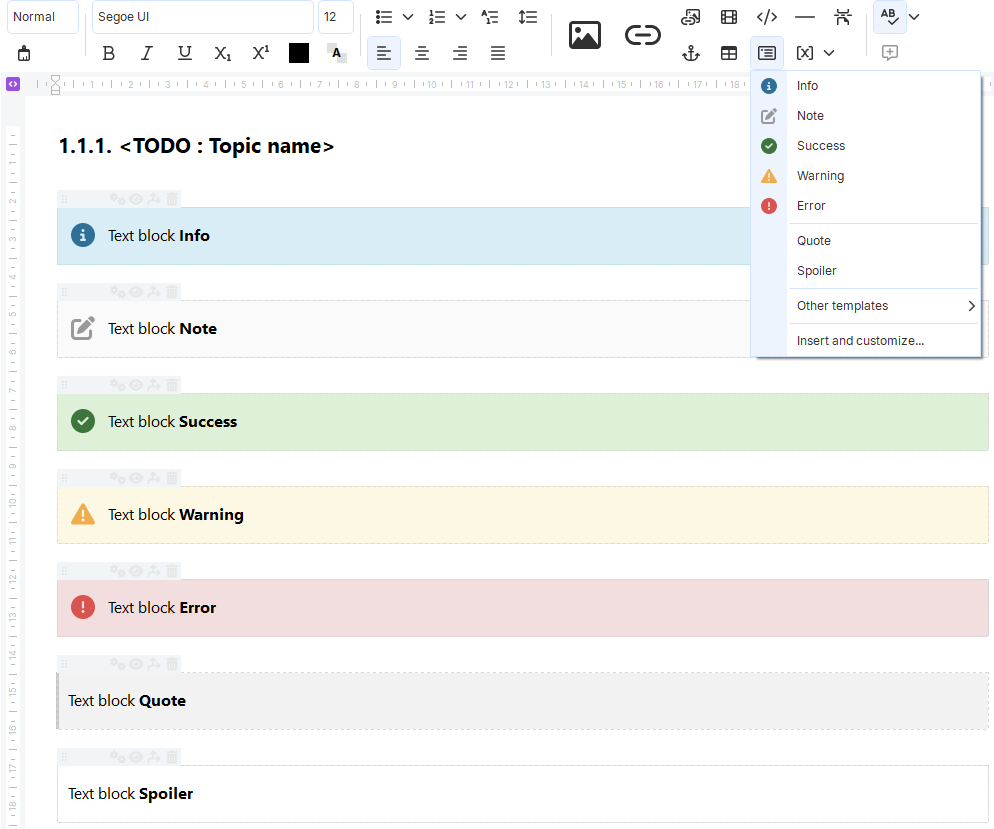
Task: Open font name box showing Segoe UI
Action: (202, 17)
